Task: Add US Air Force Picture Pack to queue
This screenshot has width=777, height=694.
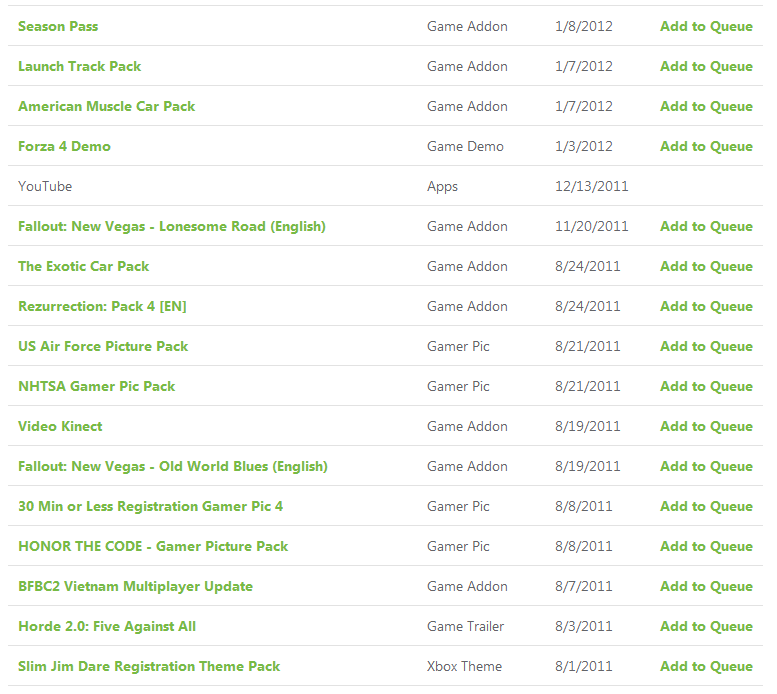Action: pyautogui.click(x=706, y=346)
